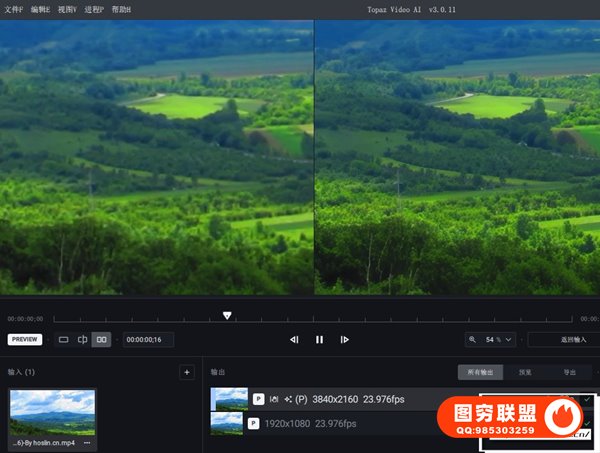Open the input video's three-dot menu
This screenshot has width=600, height=453.
(87, 442)
